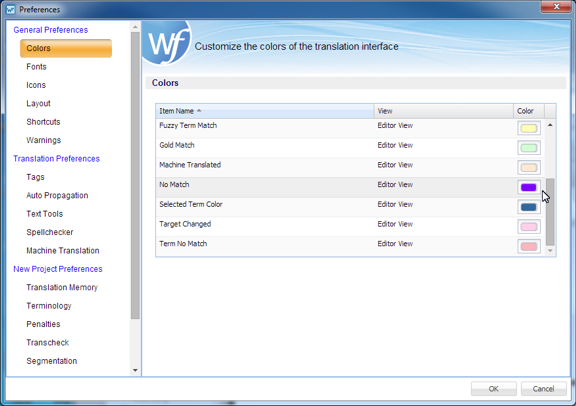Click the Cancel button
This screenshot has width=576, height=406.
coord(543,389)
